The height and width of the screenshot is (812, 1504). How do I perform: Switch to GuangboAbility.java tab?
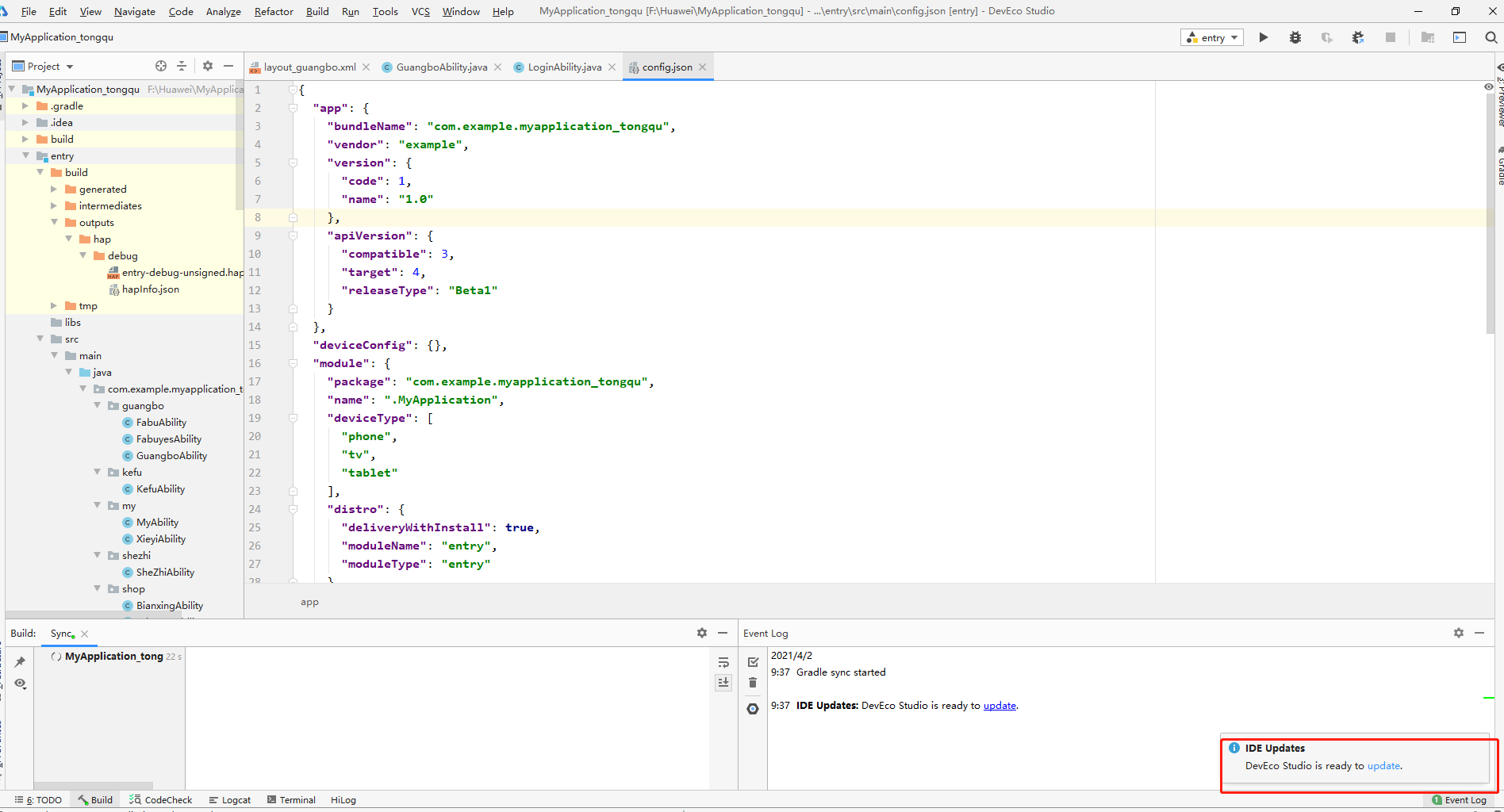(442, 67)
